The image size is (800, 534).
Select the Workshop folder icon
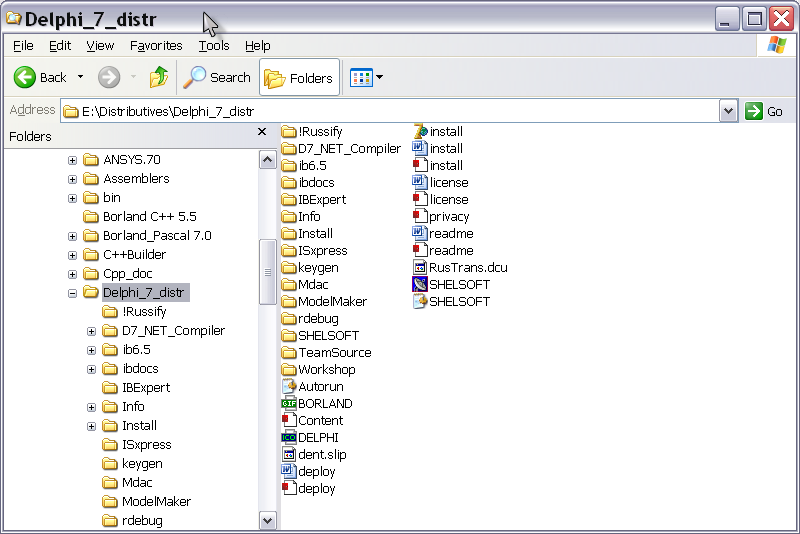[289, 370]
